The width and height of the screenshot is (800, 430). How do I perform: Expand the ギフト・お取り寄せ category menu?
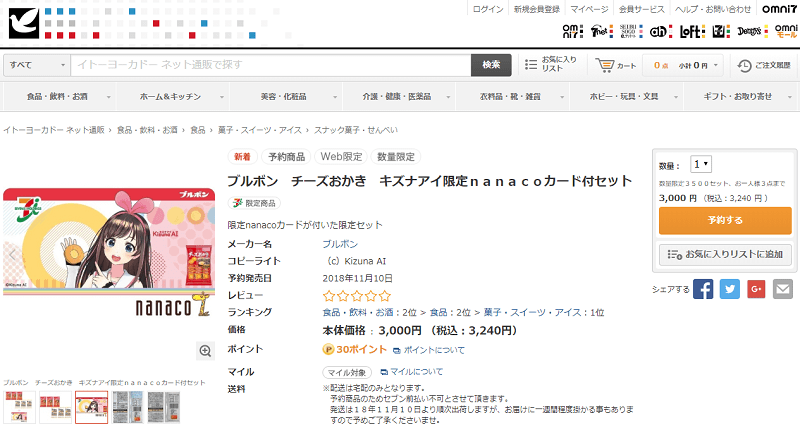tap(740, 96)
